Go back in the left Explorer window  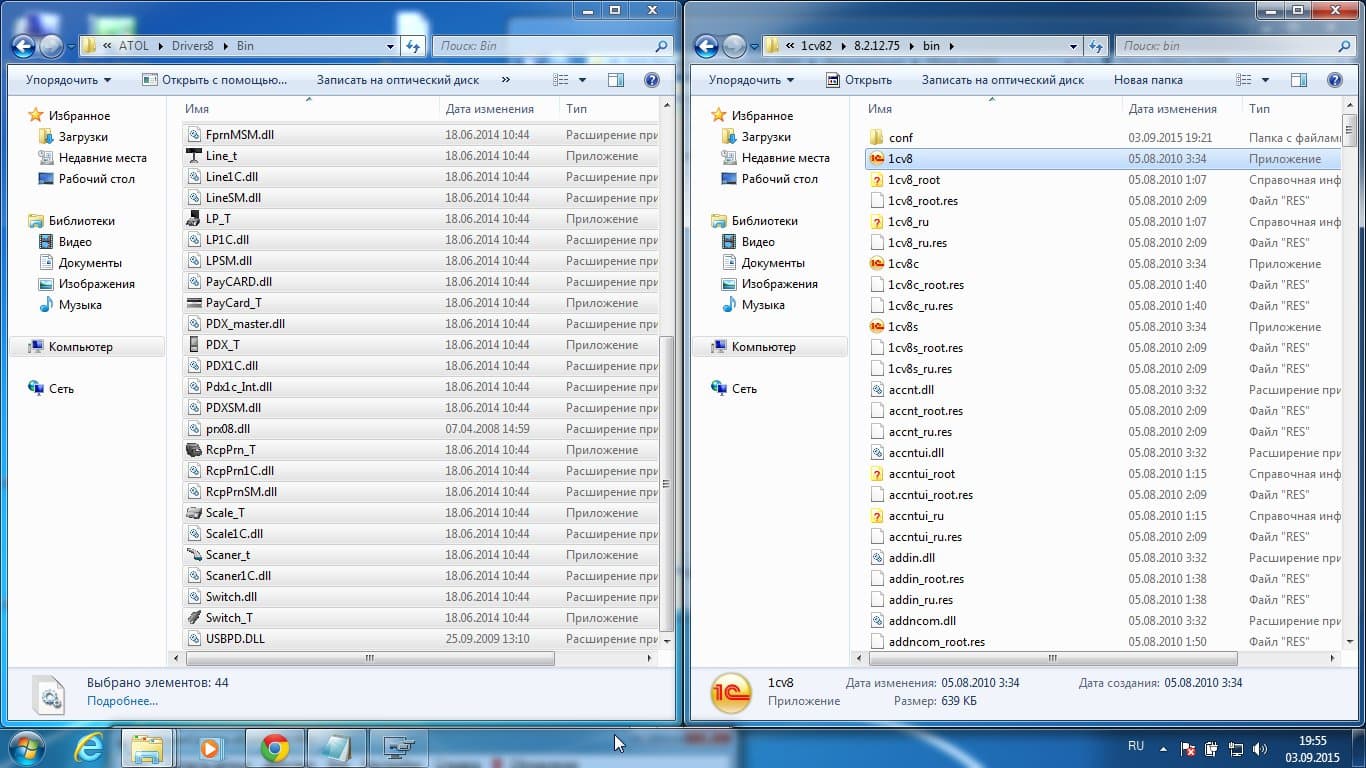point(23,46)
